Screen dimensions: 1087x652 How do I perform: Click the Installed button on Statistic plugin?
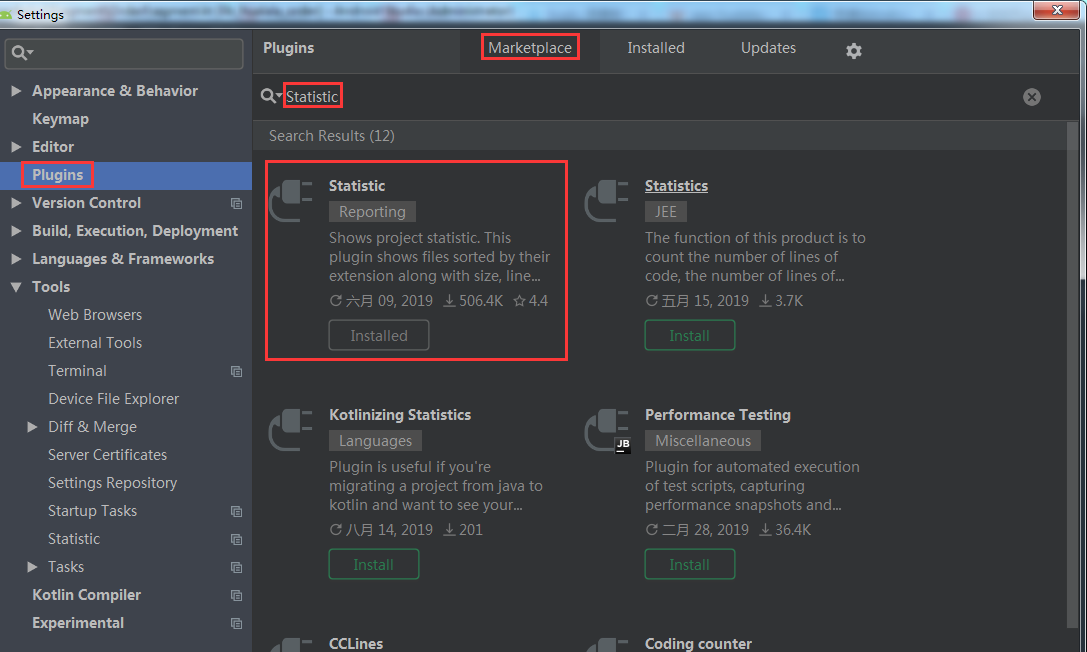379,335
